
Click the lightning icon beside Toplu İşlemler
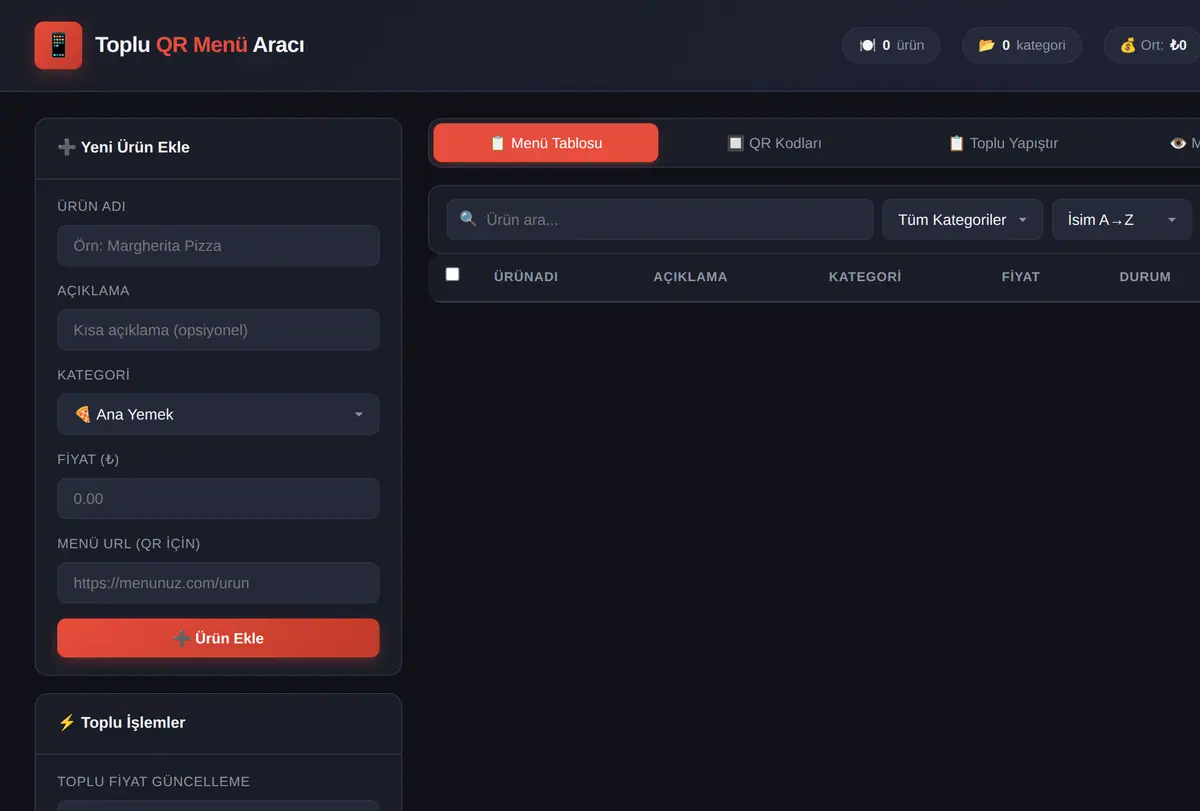coord(67,722)
